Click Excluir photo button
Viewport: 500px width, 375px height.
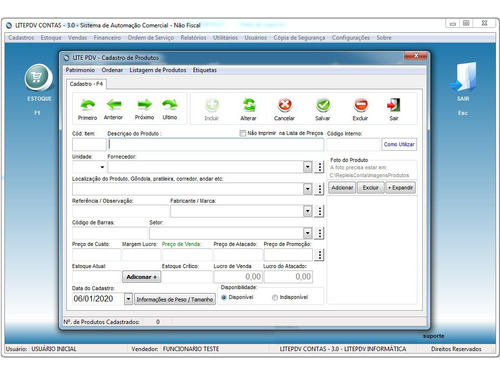click(x=371, y=188)
